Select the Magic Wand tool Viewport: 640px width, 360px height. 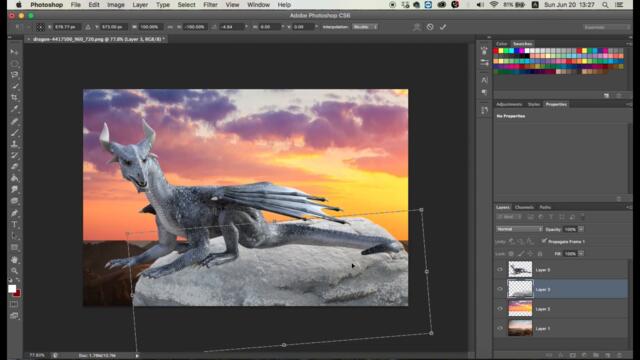tap(14, 86)
